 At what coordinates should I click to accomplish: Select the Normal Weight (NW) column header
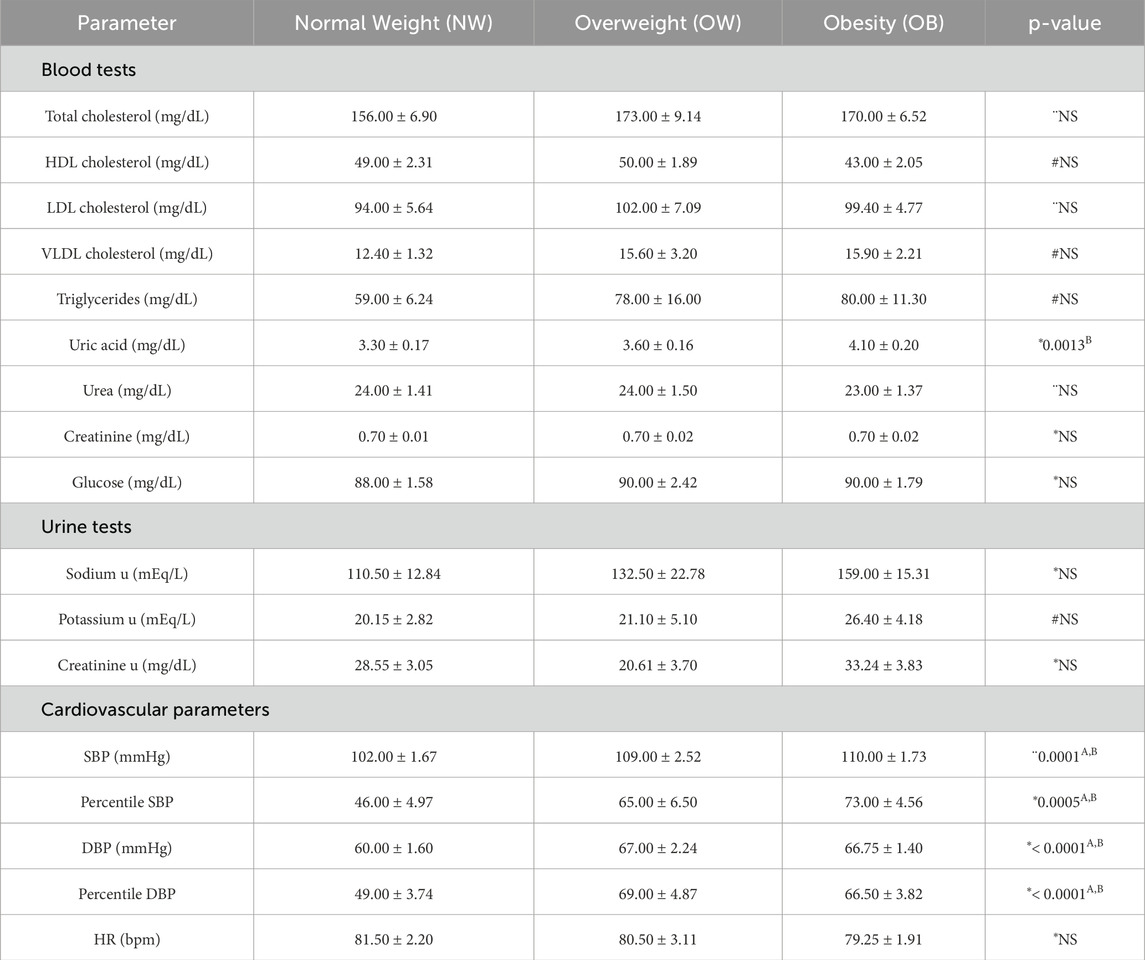coord(393,23)
